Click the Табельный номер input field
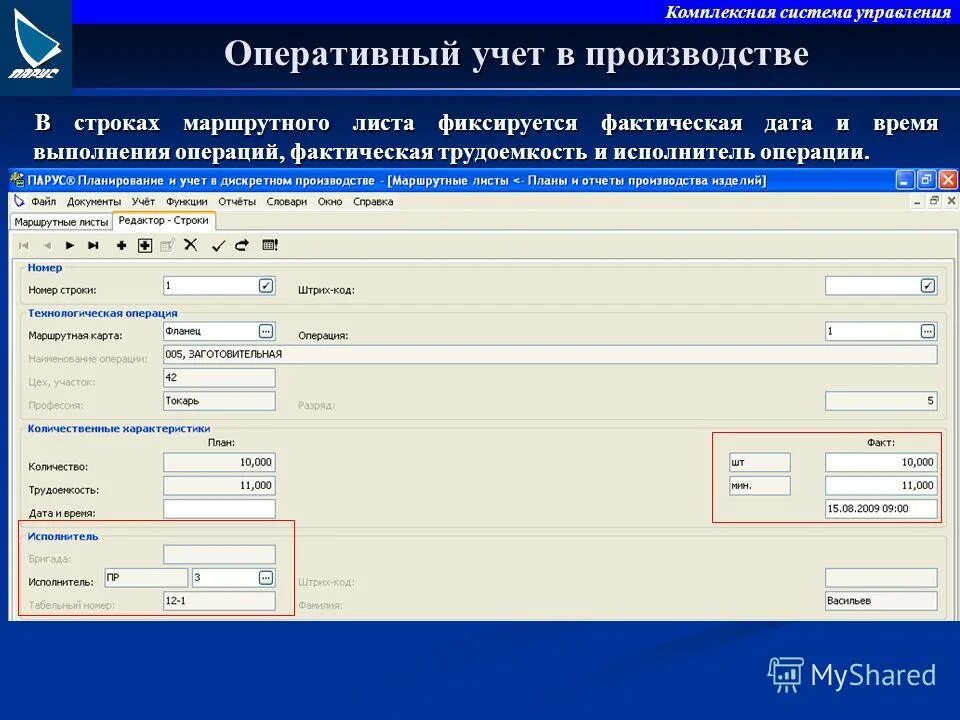Screen dimensions: 960x720 (x=218, y=600)
